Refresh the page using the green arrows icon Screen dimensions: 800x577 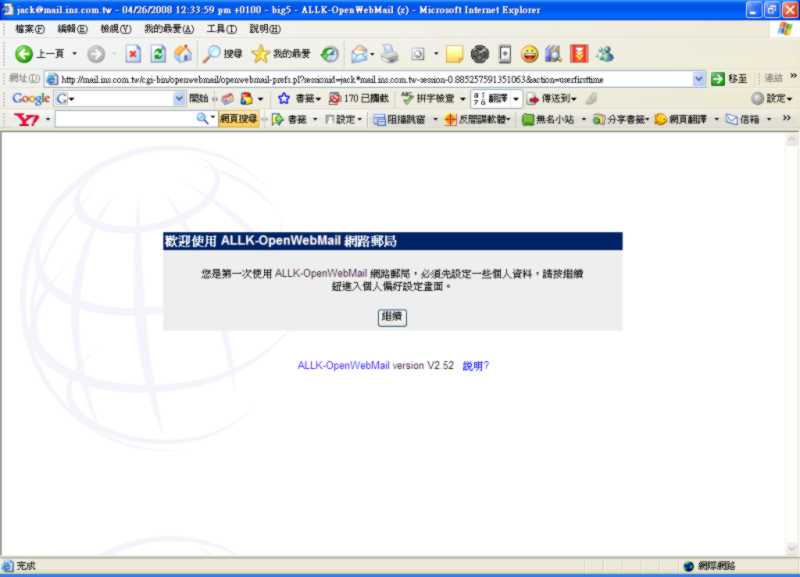(158, 54)
